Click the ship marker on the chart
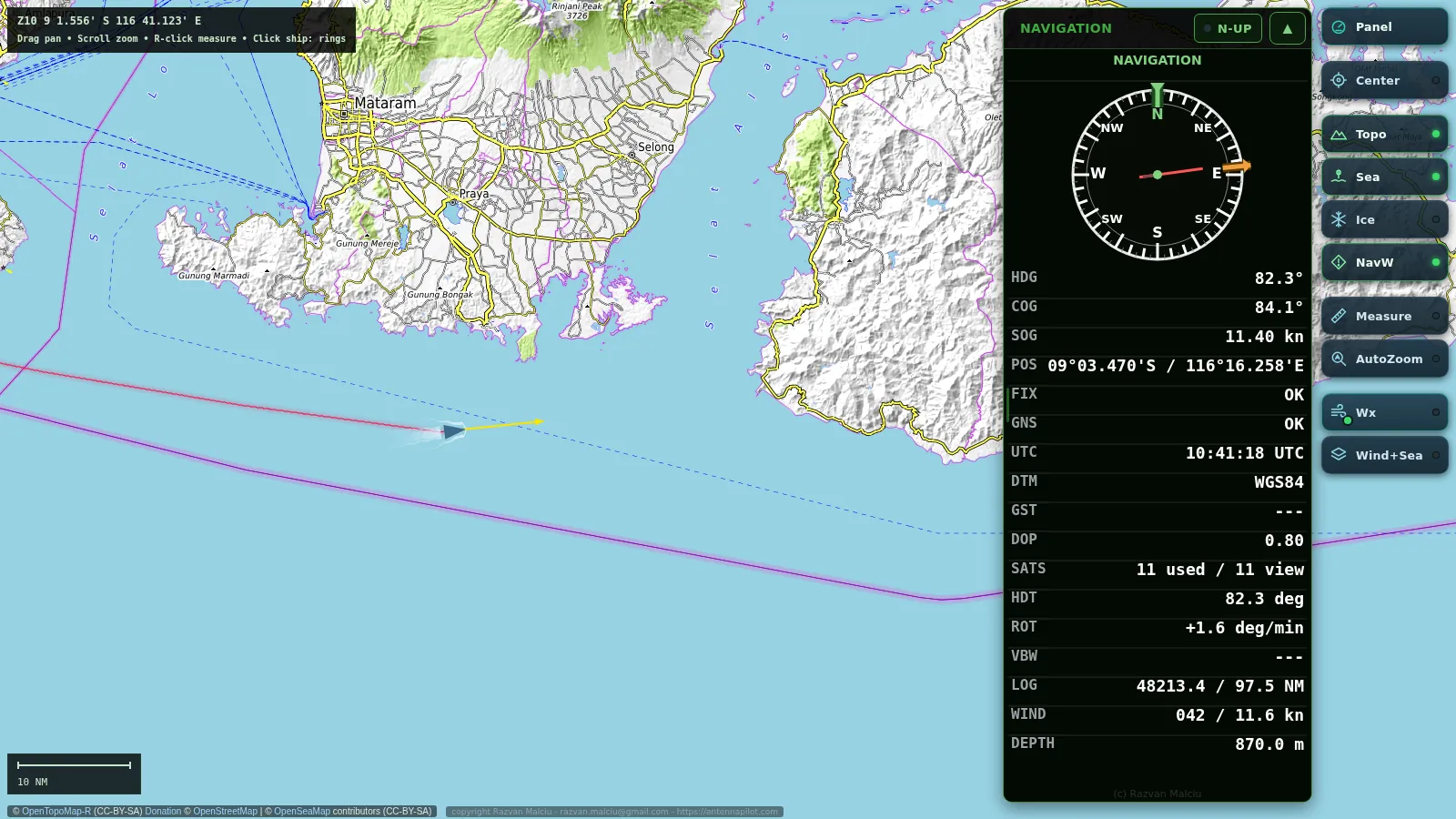Image resolution: width=1456 pixels, height=819 pixels. tap(452, 430)
